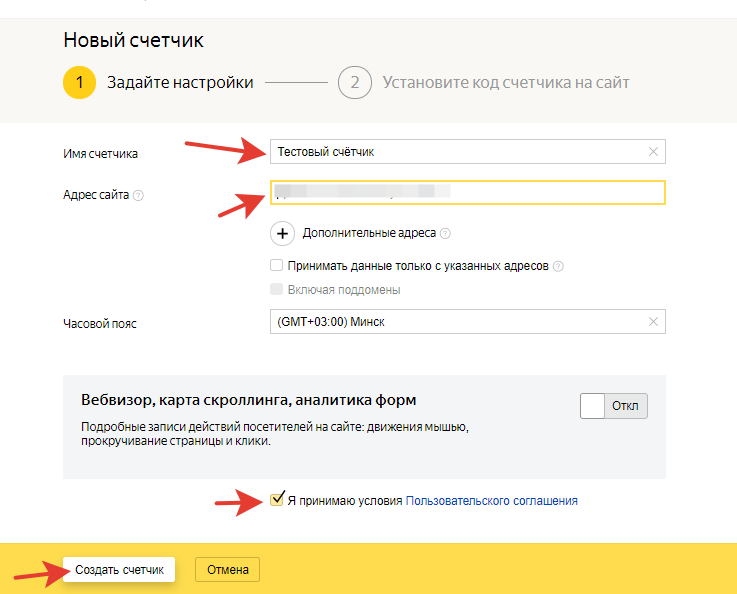Open the Часовой пояс dropdown
Screen dimensions: 737x594
pyautogui.click(x=455, y=322)
